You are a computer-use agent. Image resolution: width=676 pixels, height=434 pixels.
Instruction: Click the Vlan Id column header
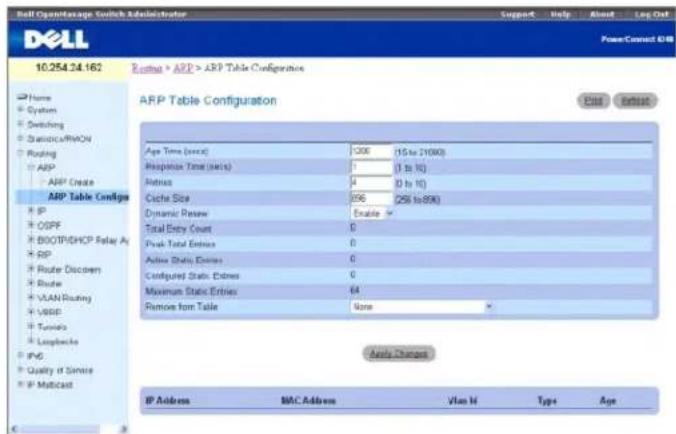(x=462, y=400)
